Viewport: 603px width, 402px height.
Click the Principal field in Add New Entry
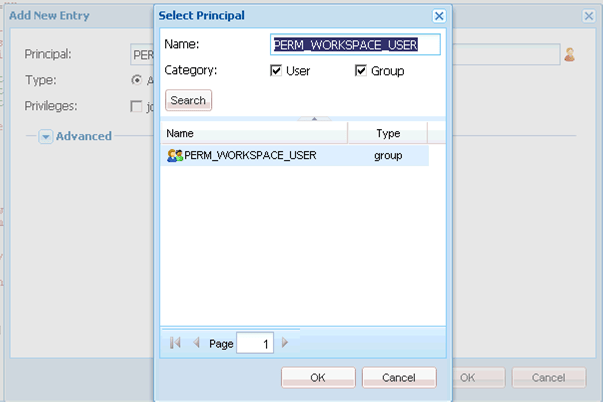pos(506,55)
